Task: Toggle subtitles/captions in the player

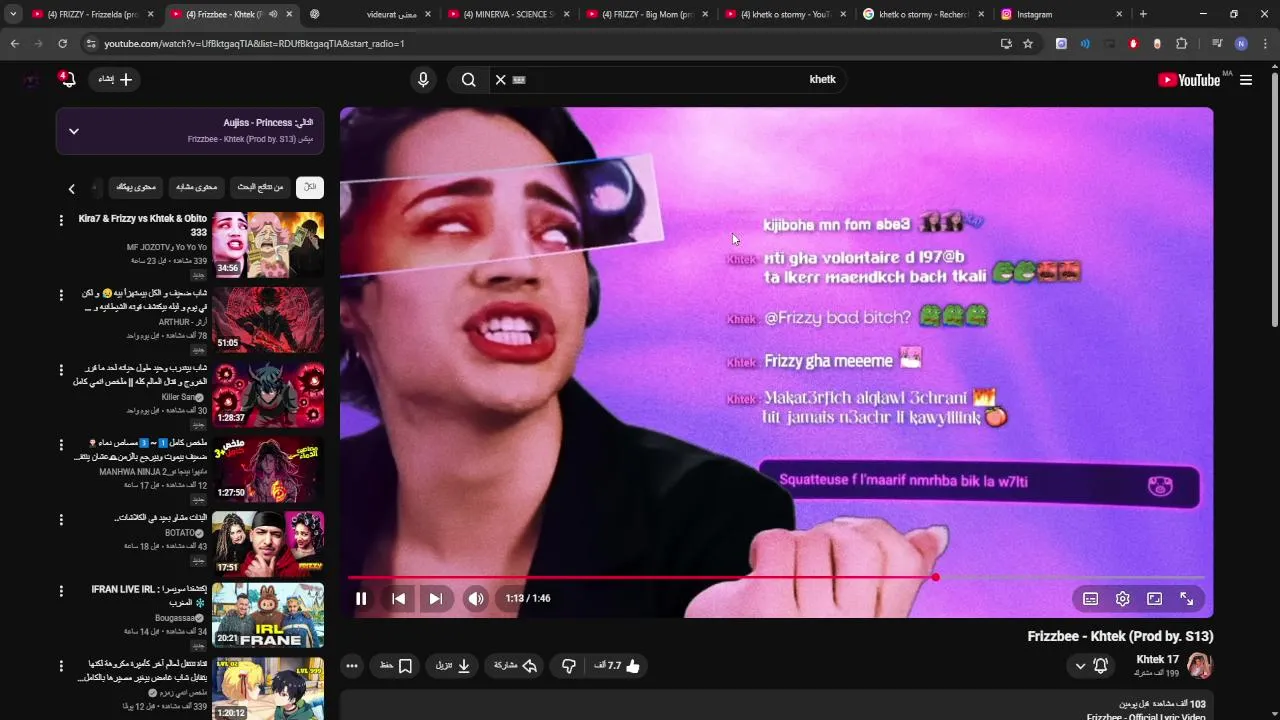Action: [1090, 598]
